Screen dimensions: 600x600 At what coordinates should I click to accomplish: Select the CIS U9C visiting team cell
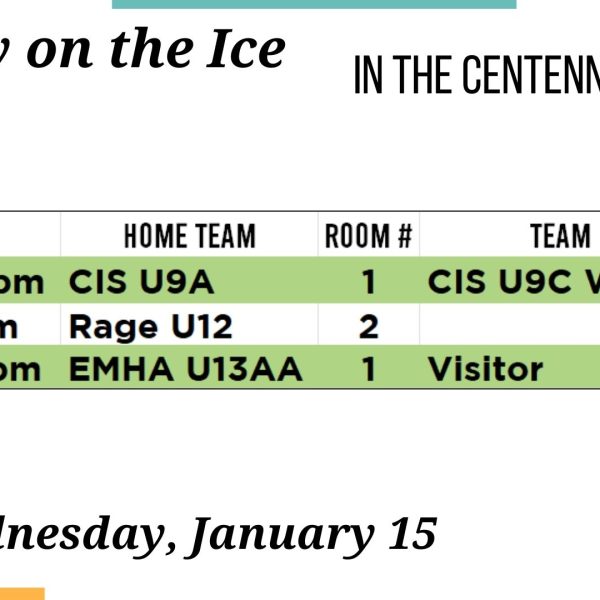coord(510,281)
